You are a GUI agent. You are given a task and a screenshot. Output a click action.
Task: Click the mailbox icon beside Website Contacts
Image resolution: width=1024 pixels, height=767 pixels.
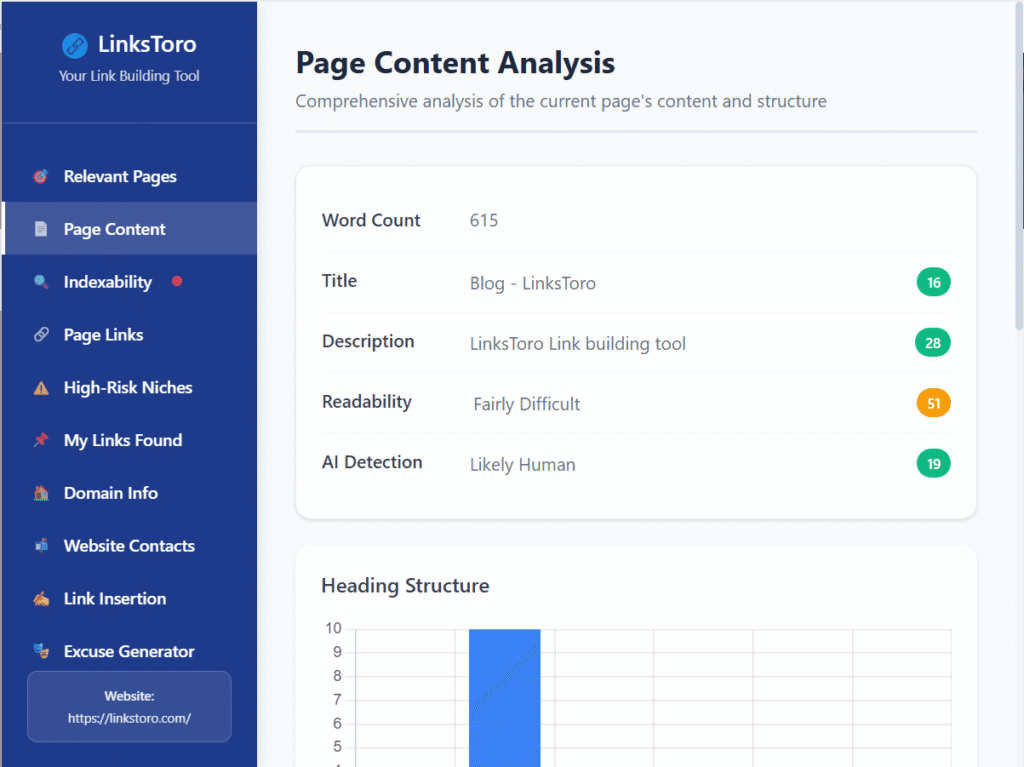click(41, 546)
